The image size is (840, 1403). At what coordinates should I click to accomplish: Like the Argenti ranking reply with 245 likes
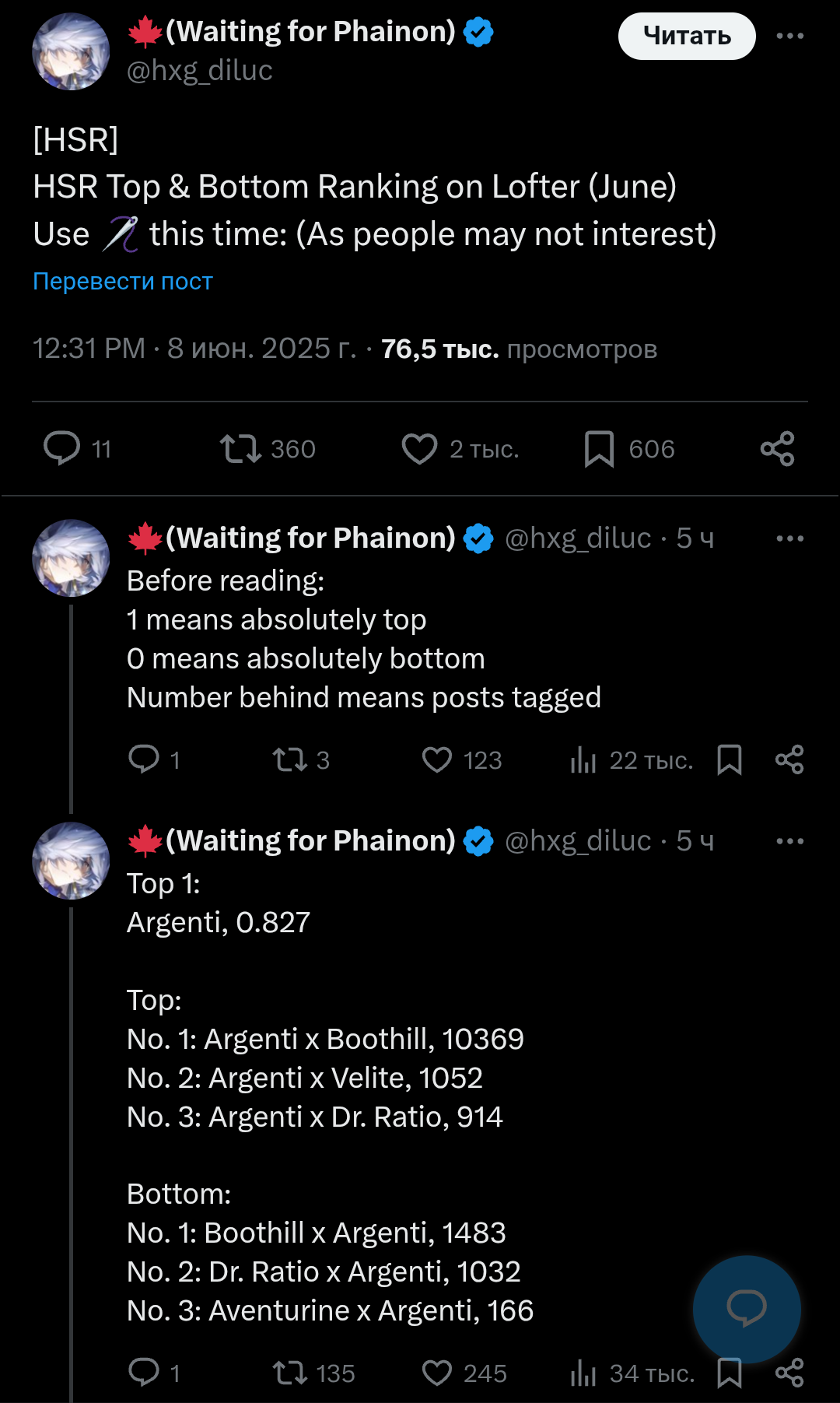[437, 1373]
